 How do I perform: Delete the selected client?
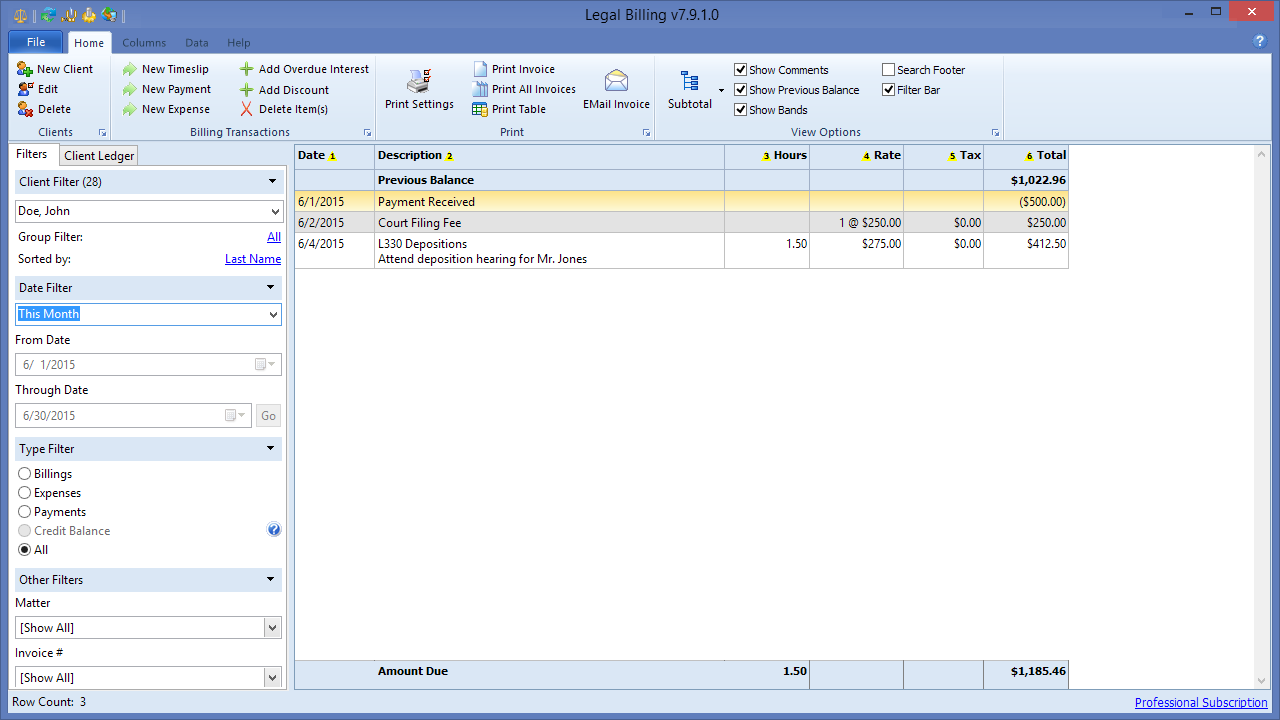(44, 109)
